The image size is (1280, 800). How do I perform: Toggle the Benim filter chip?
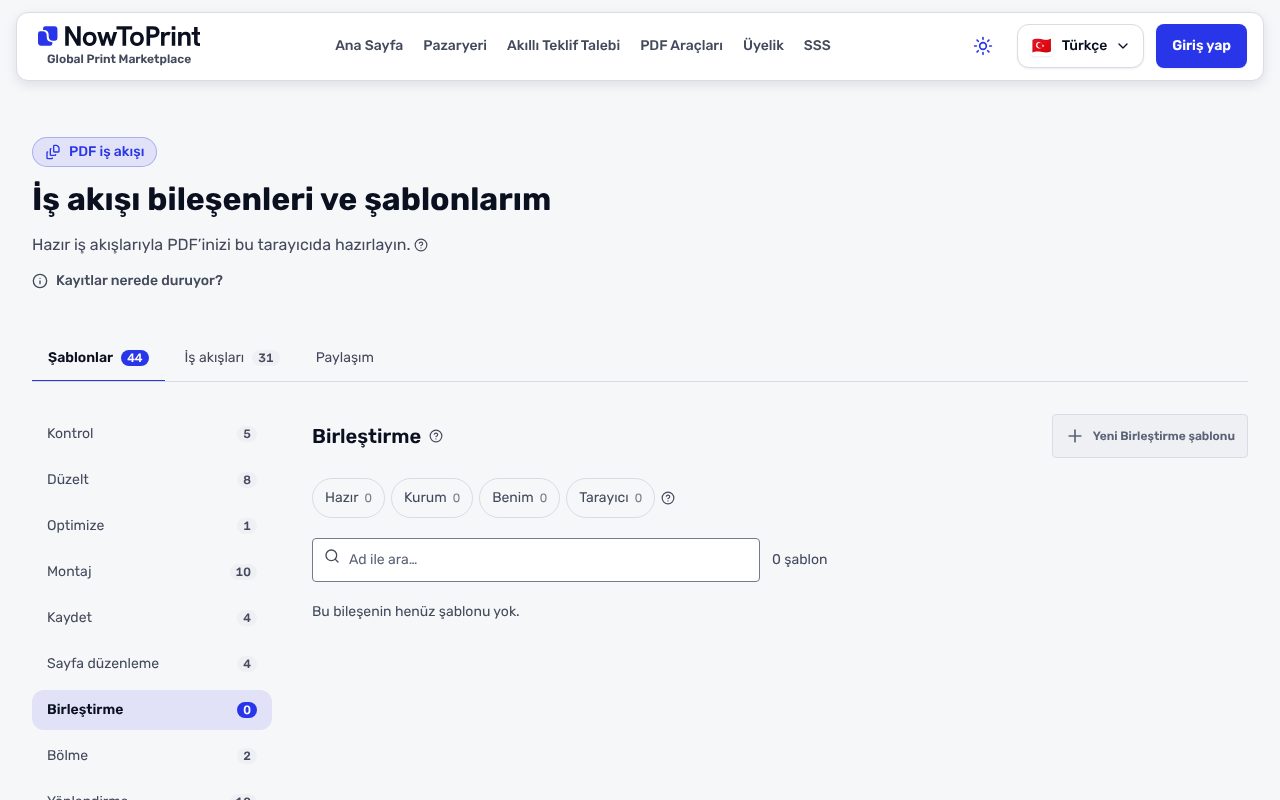coord(519,498)
